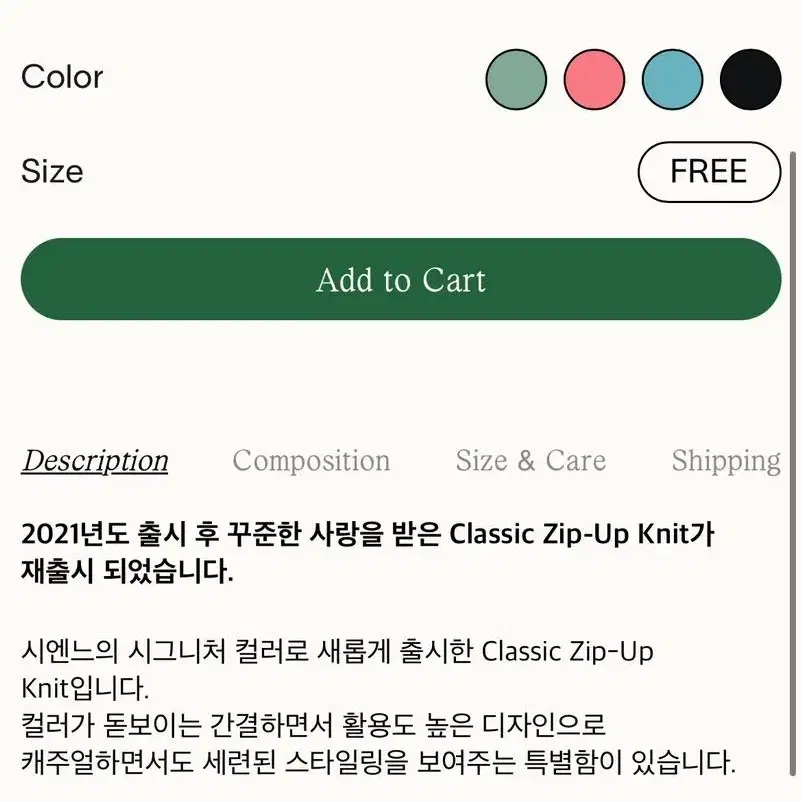Pick the sky blue color swatch
Screen dimensions: 802x802
click(672, 79)
